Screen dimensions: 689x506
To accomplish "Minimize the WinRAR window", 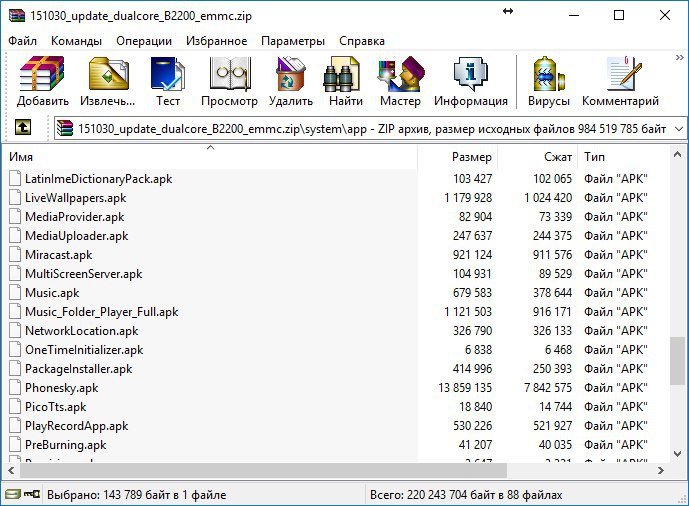I will 574,15.
